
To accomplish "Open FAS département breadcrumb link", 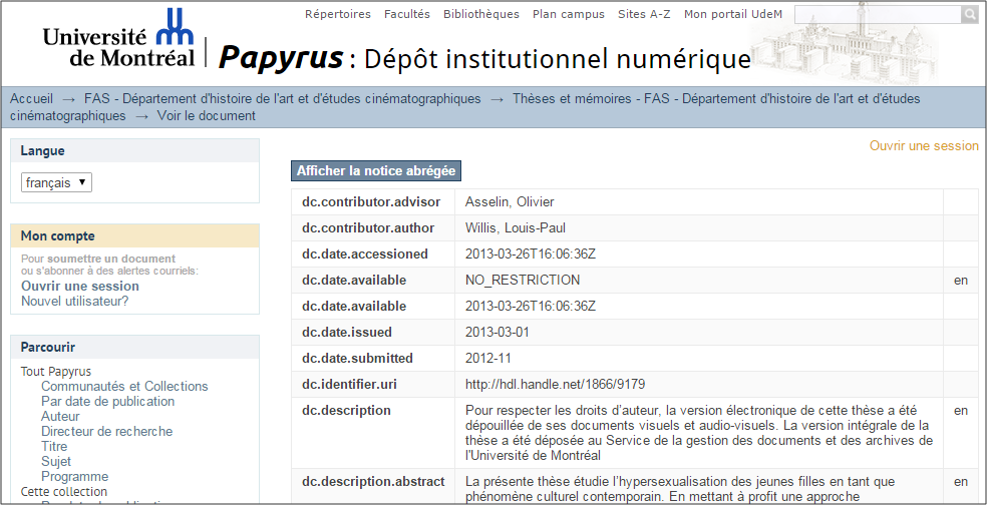I will 283,99.
